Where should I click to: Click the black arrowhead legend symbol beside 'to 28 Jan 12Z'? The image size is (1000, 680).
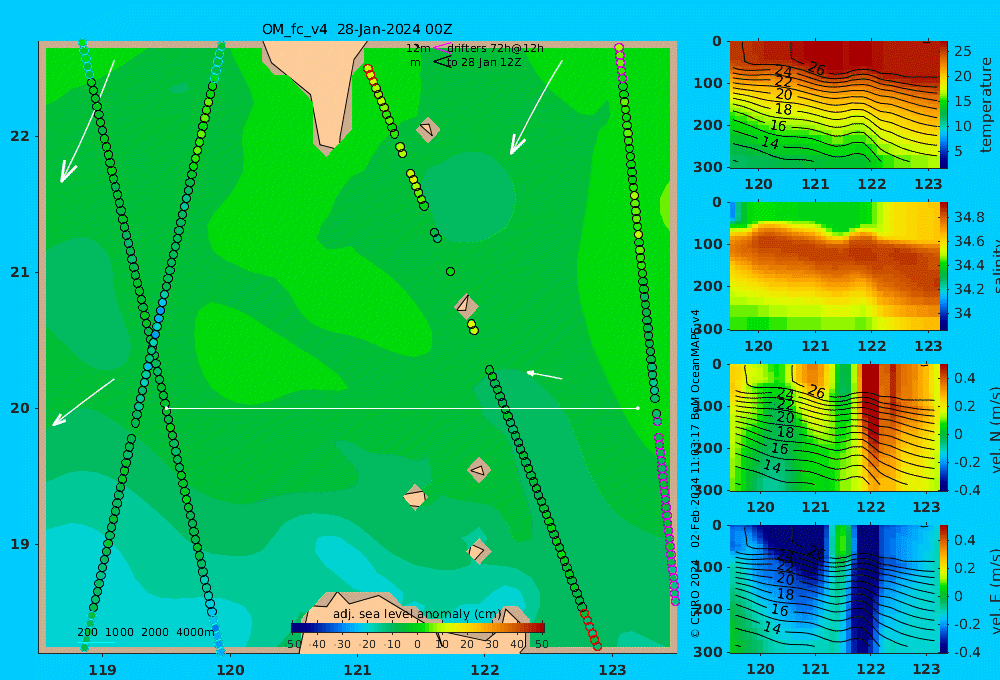[x=441, y=62]
